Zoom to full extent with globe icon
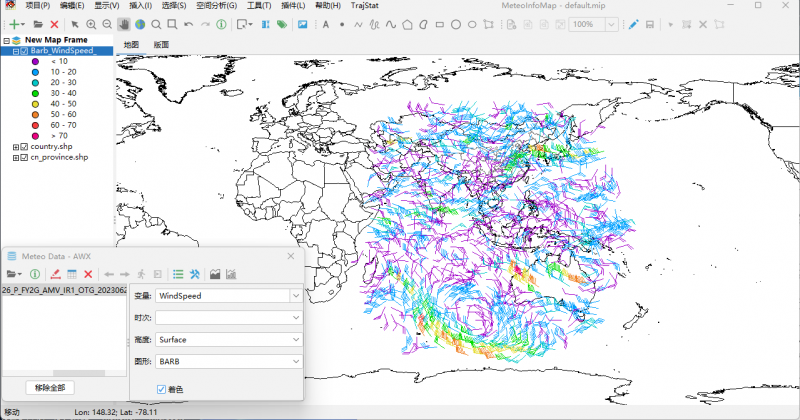Screen dimensions: 800x420 (140, 23)
